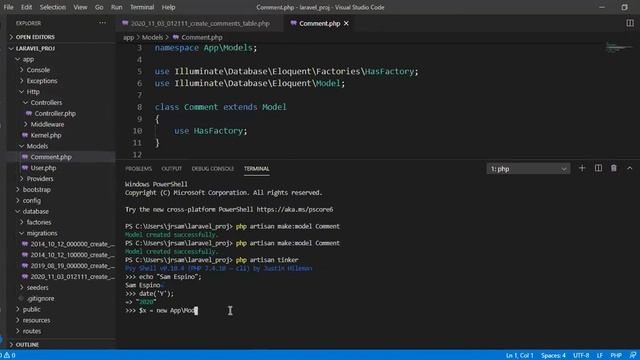Create a new terminal with plus icon
This screenshot has width=640, height=360.
click(582, 168)
